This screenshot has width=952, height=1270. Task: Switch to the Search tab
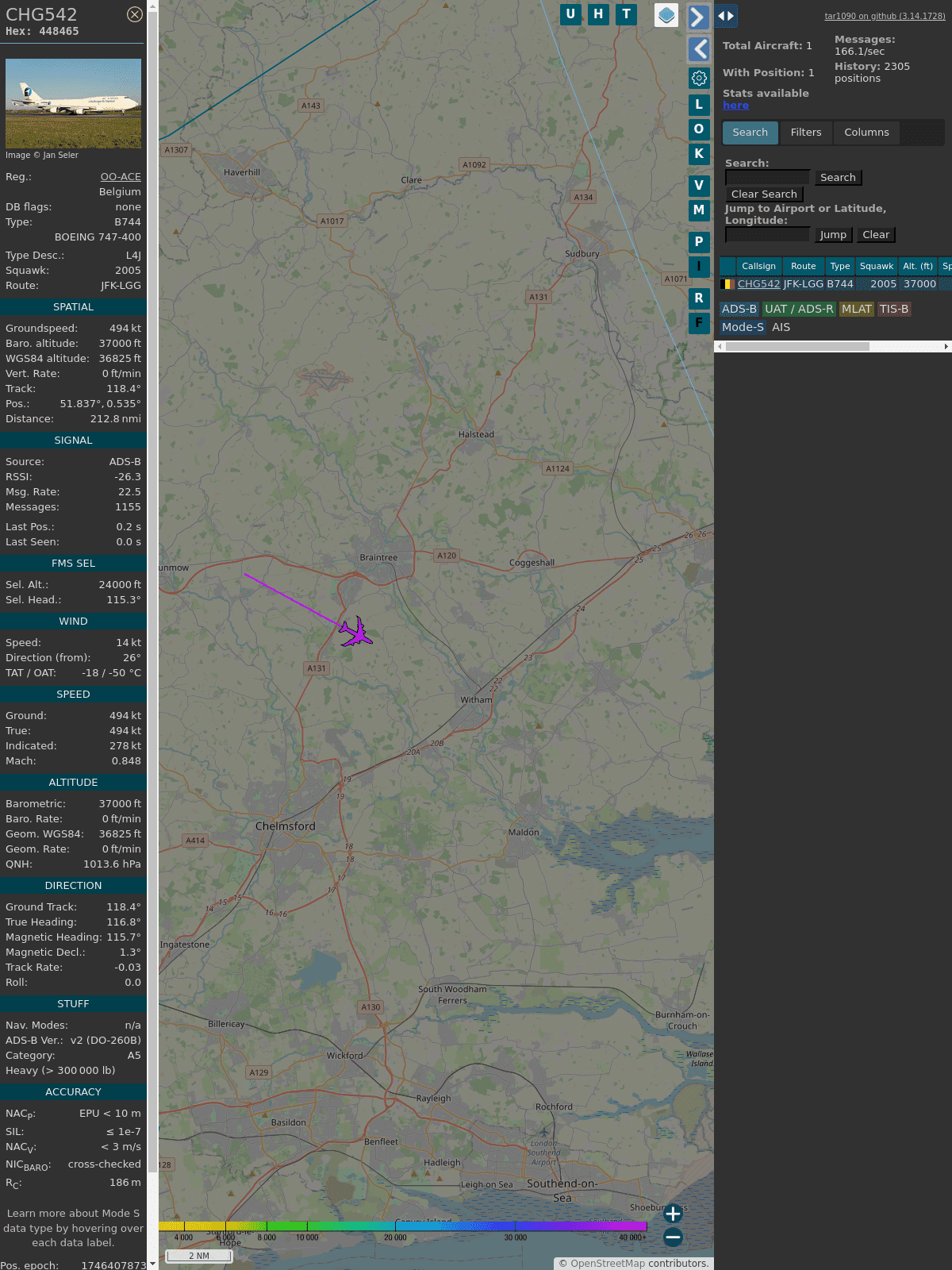point(750,133)
